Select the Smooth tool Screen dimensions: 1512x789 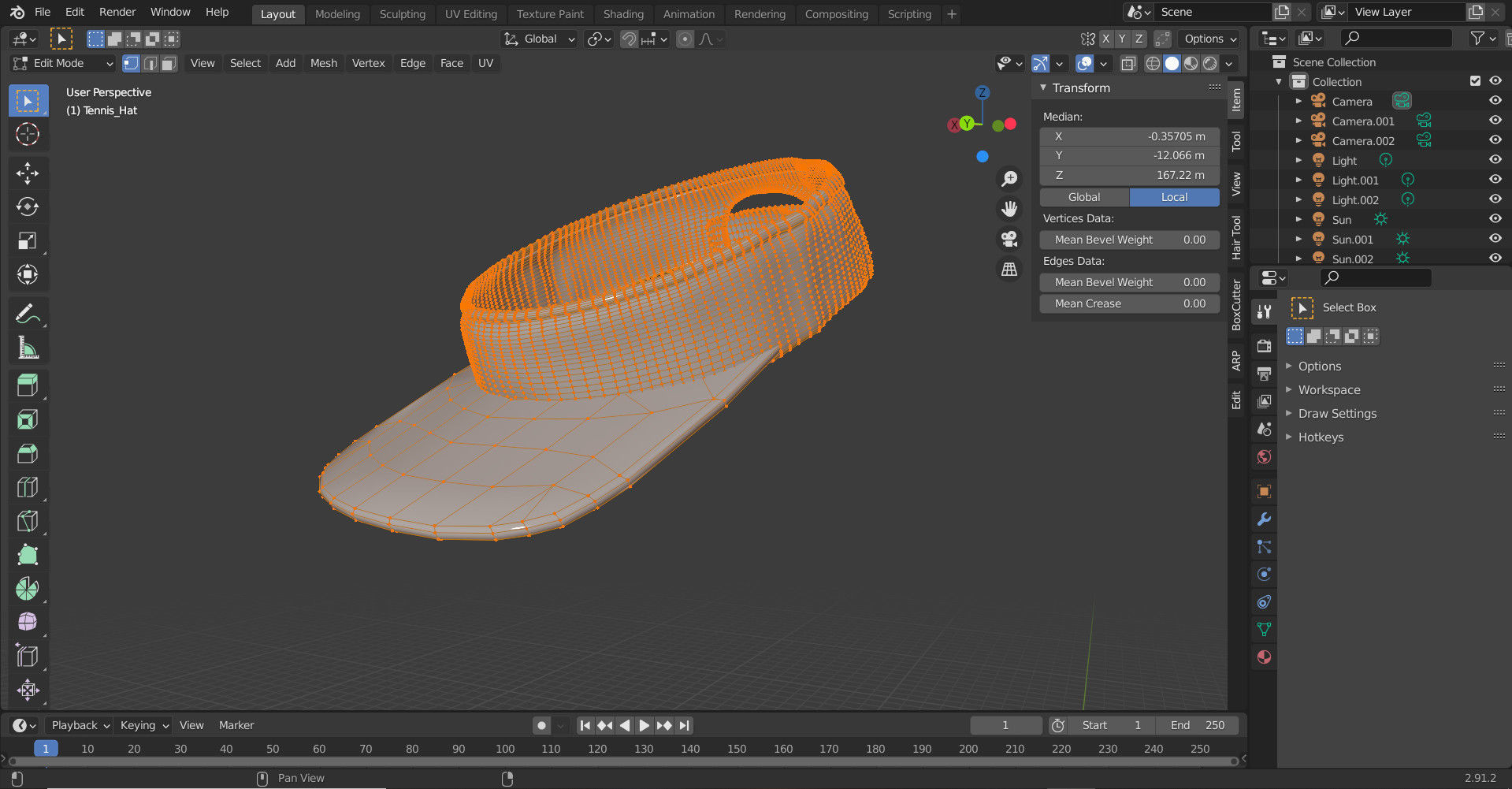28,623
